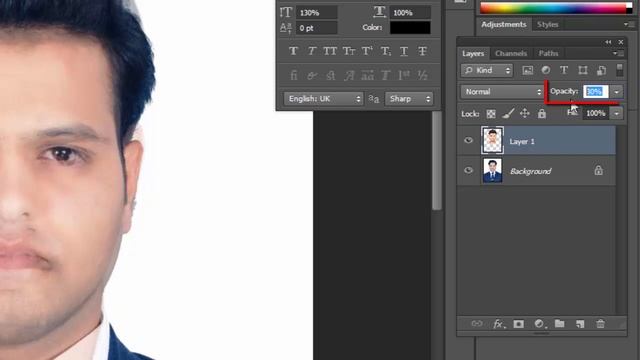Open the Opacity slider arrow
This screenshot has width=640, height=360.
click(617, 92)
